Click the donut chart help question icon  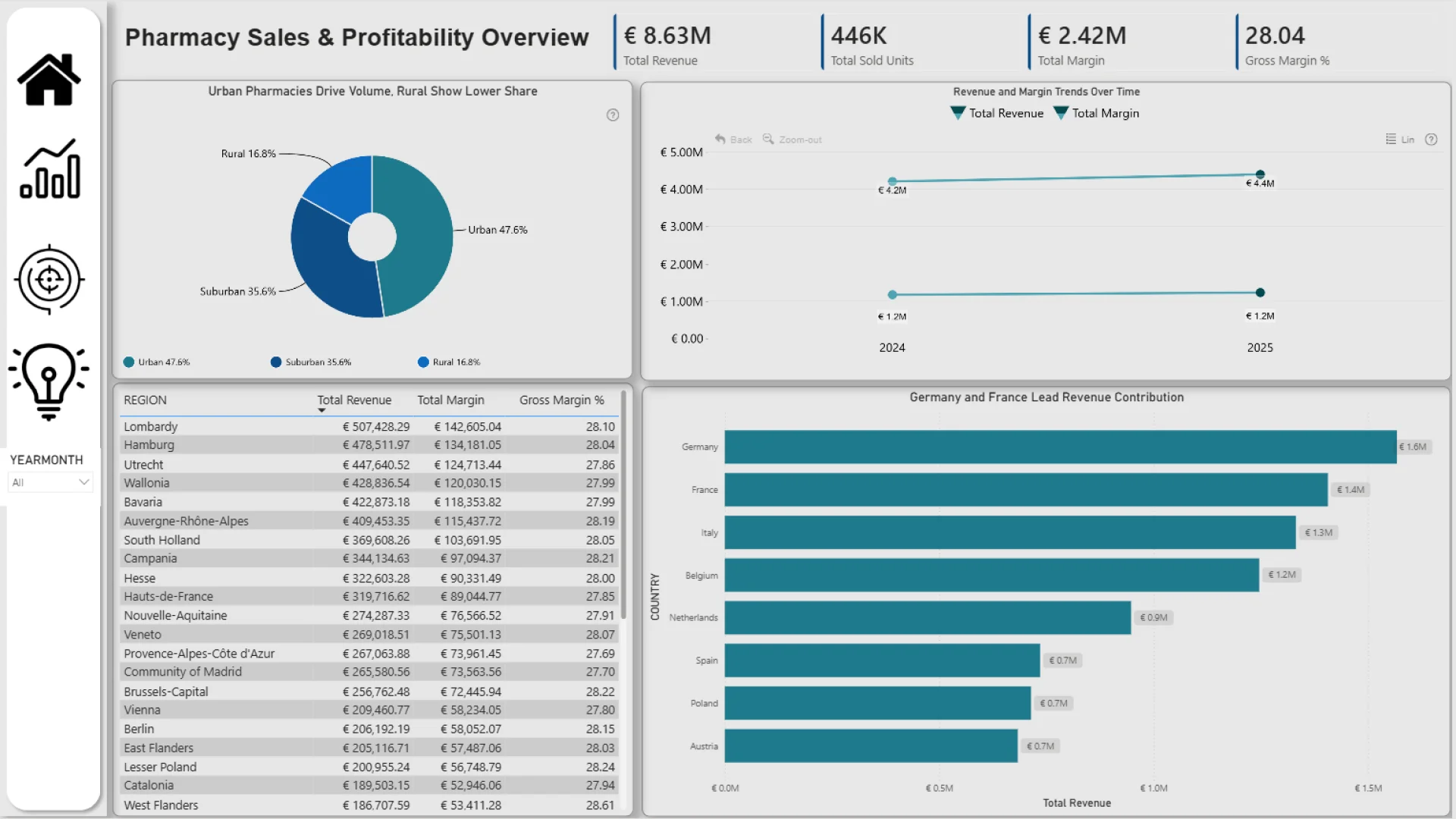pyautogui.click(x=613, y=115)
